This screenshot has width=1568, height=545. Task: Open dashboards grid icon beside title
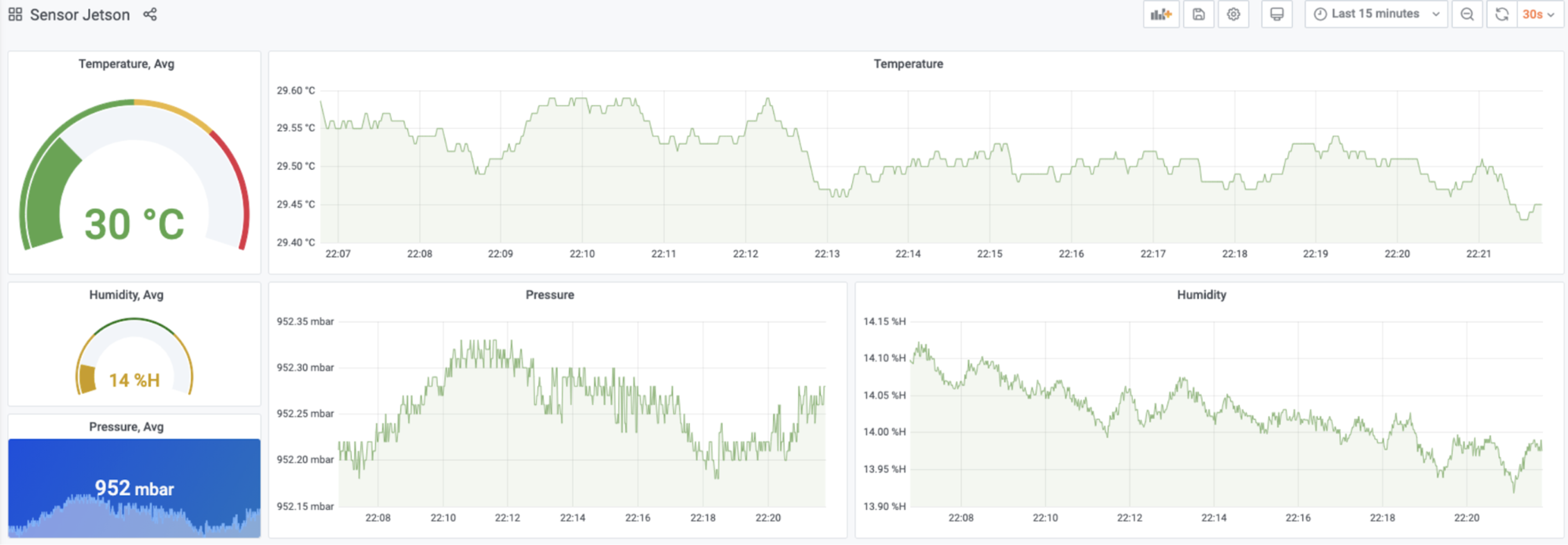coord(15,14)
